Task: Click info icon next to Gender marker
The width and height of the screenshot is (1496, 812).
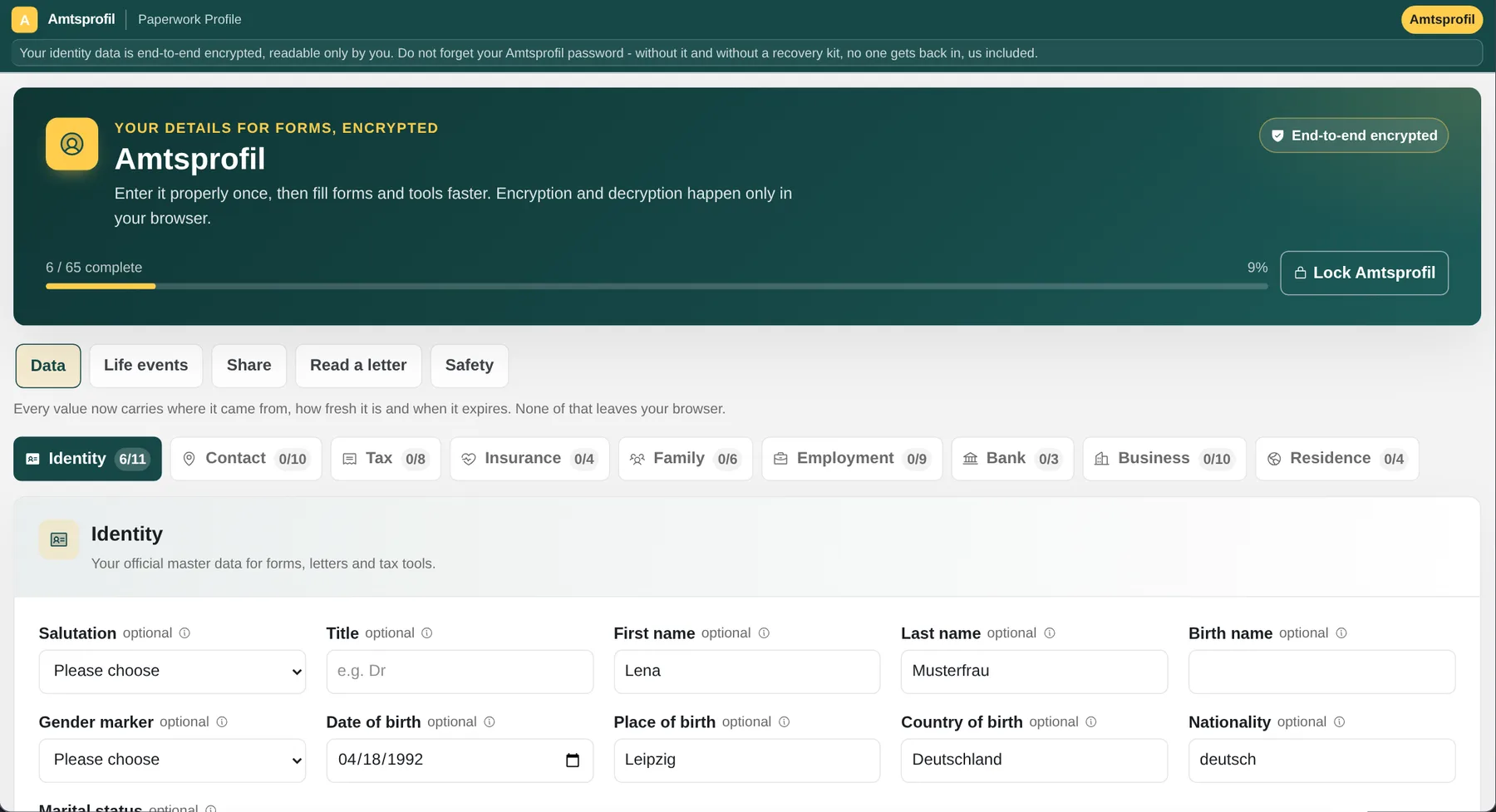Action: (x=222, y=722)
